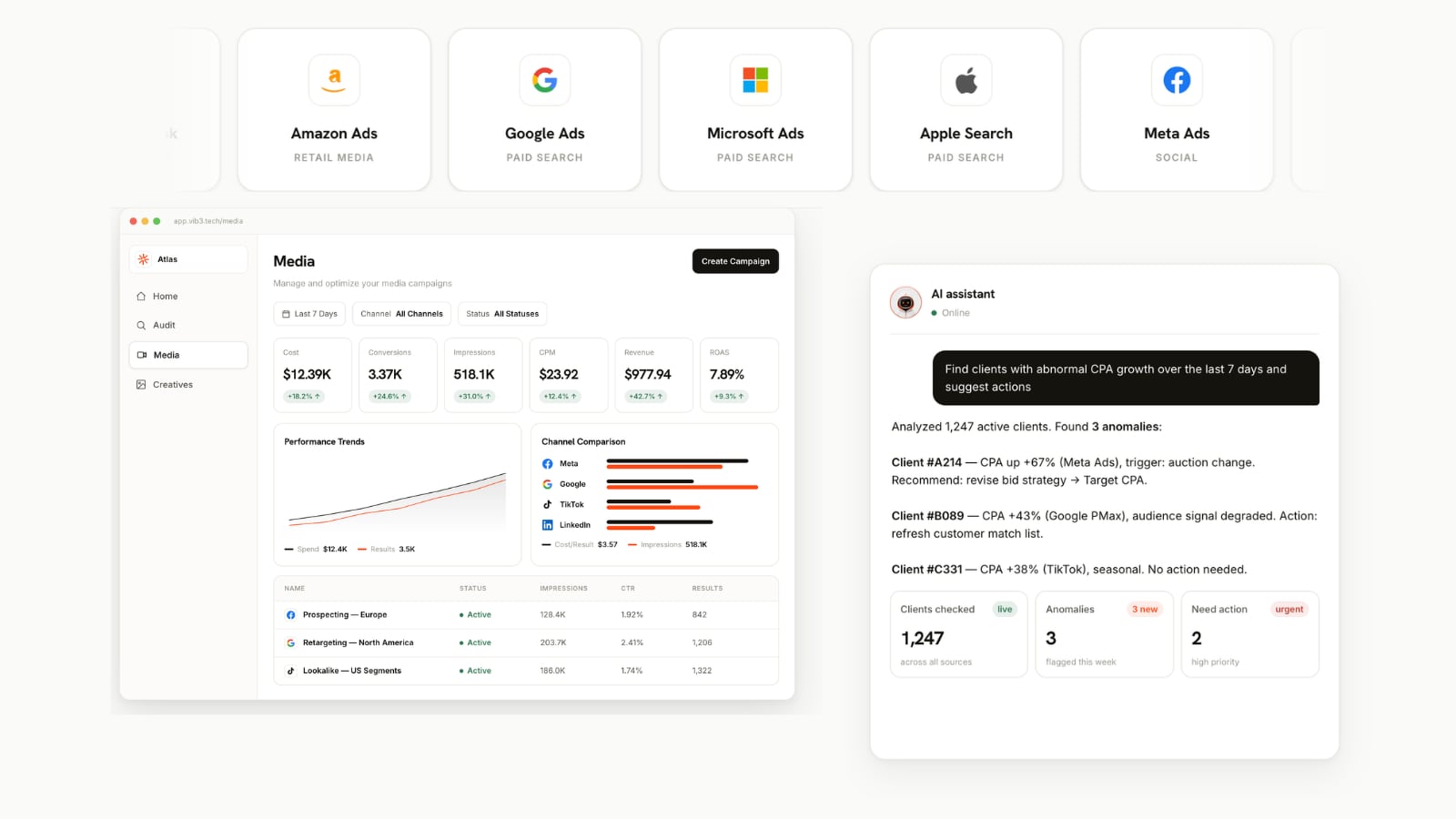Open the Status All Statuses filter

(x=502, y=314)
